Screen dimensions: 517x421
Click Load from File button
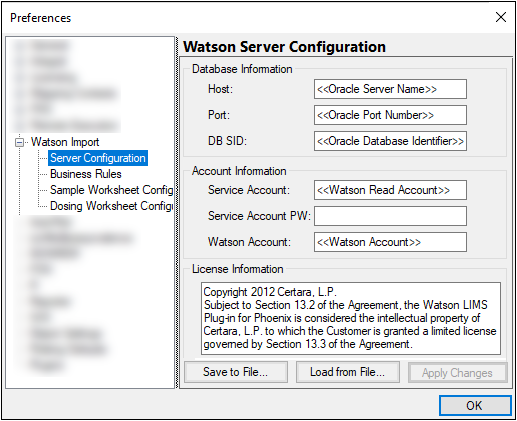348,372
